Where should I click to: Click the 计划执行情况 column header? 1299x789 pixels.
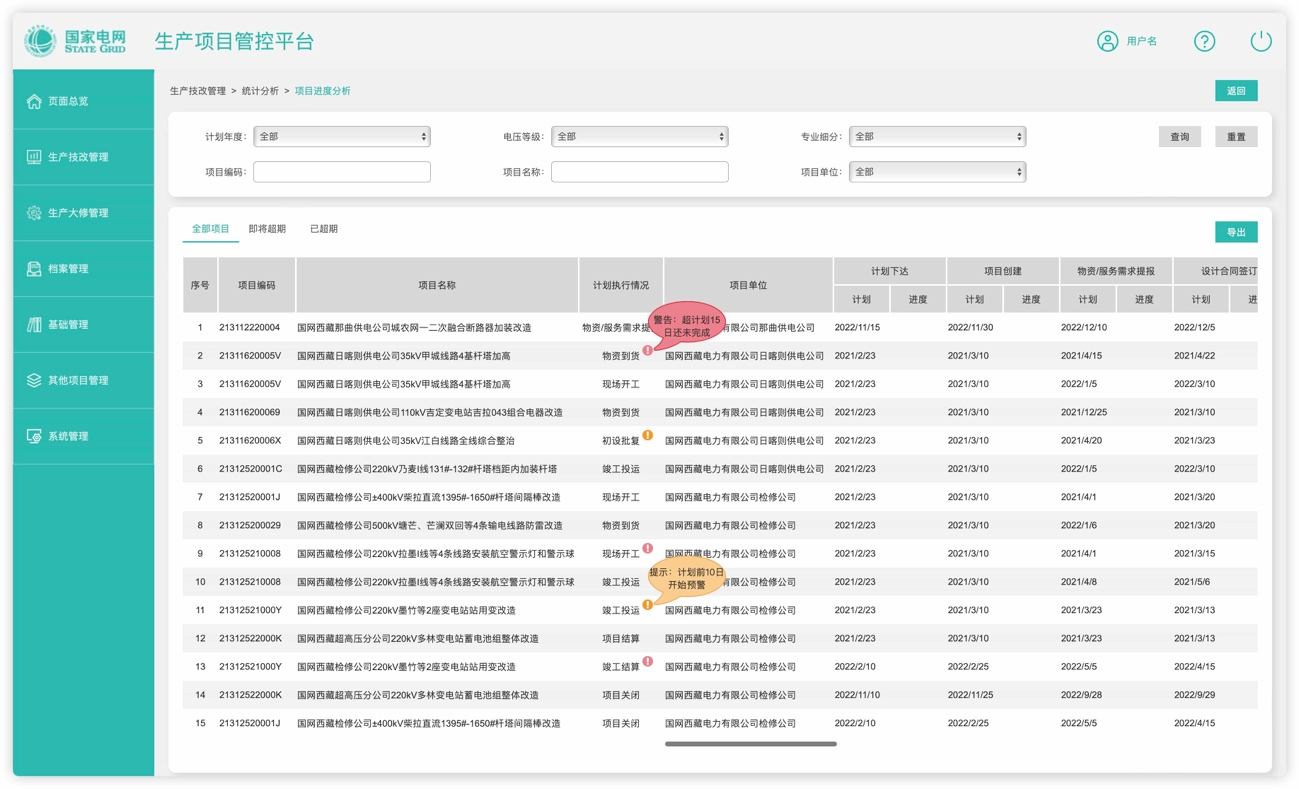pos(621,285)
